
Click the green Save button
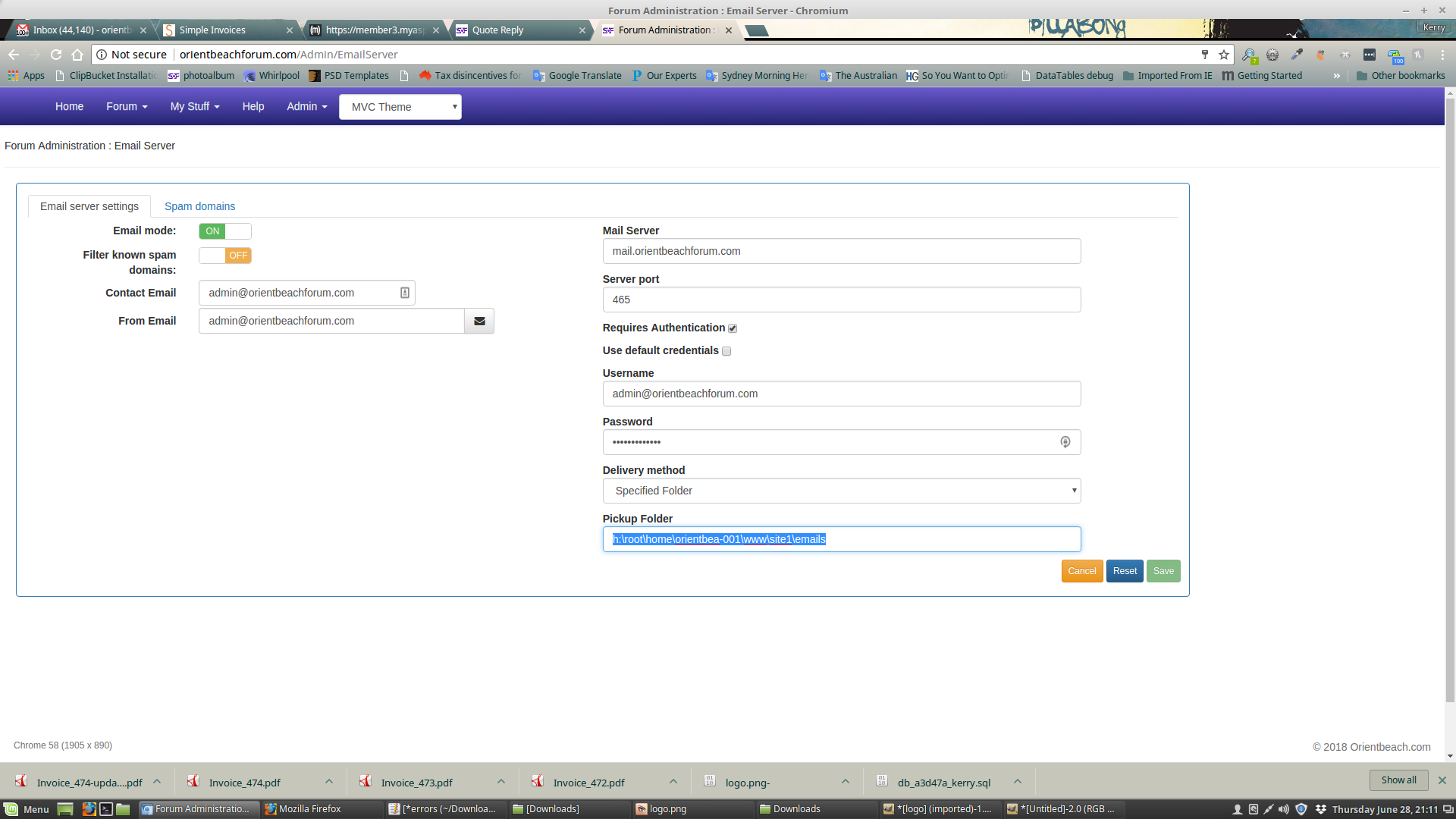[x=1163, y=571]
